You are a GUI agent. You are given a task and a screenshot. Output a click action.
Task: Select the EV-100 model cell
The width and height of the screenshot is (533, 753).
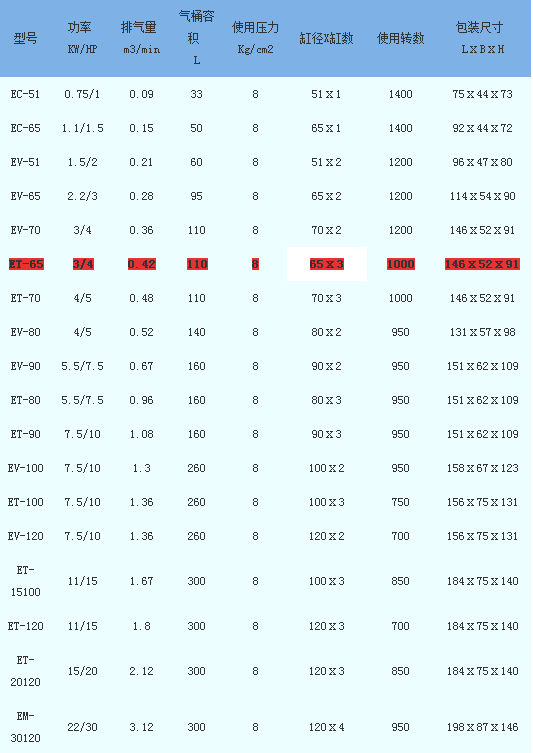click(25, 468)
